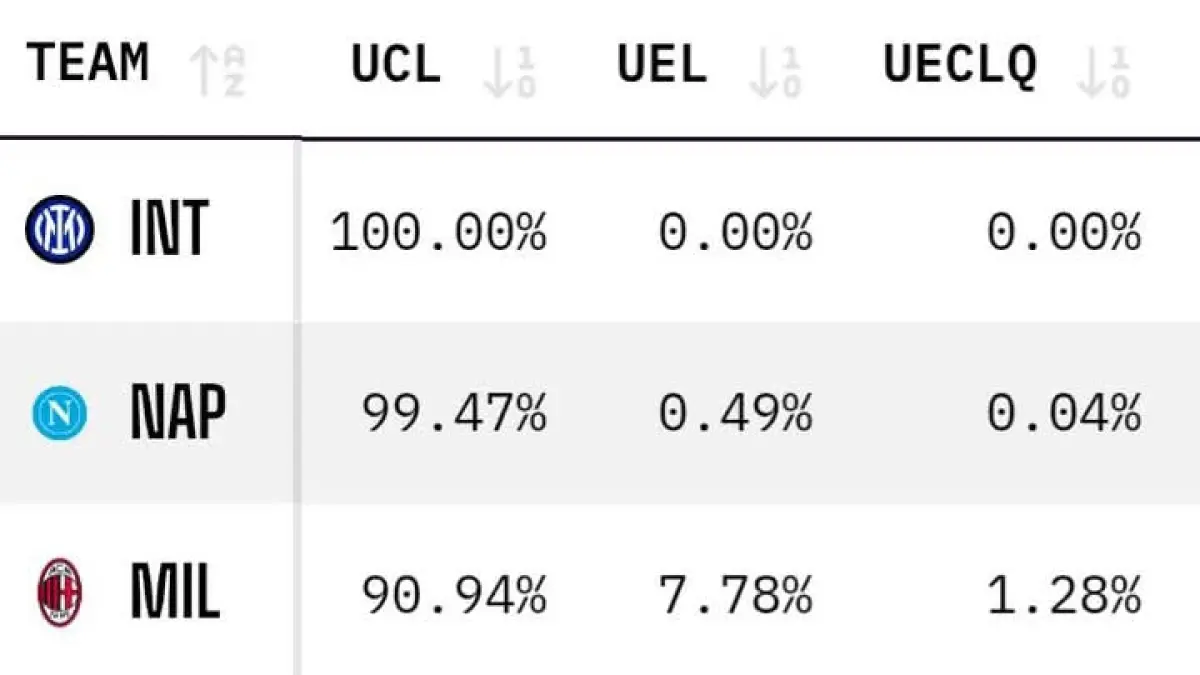The height and width of the screenshot is (675, 1200).
Task: Select the NAP team name
Action: coord(178,412)
